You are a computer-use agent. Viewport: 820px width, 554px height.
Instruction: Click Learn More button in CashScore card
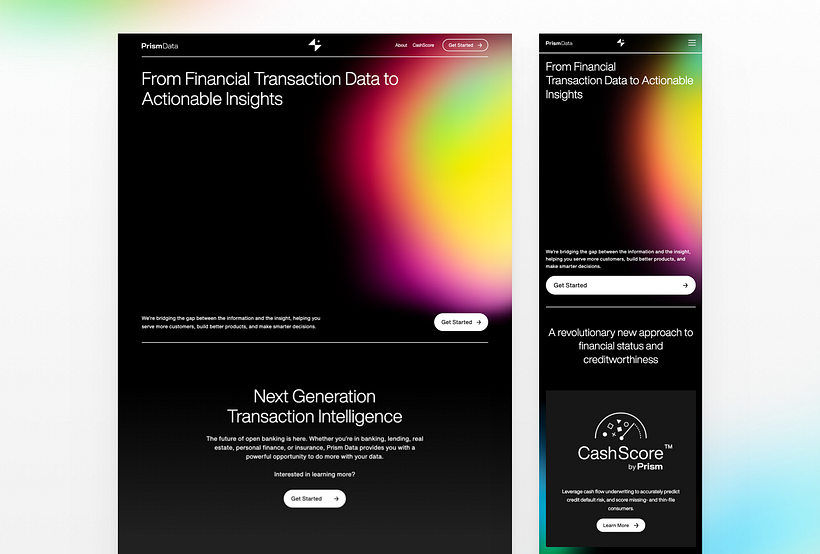[621, 525]
